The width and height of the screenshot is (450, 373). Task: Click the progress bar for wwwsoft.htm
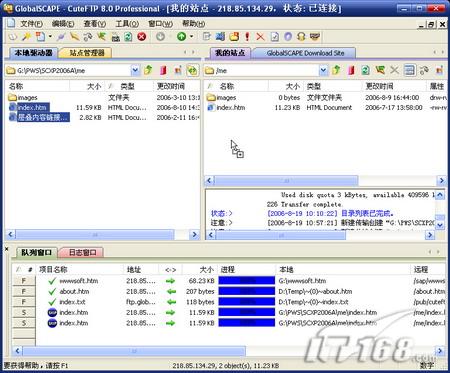(x=247, y=281)
